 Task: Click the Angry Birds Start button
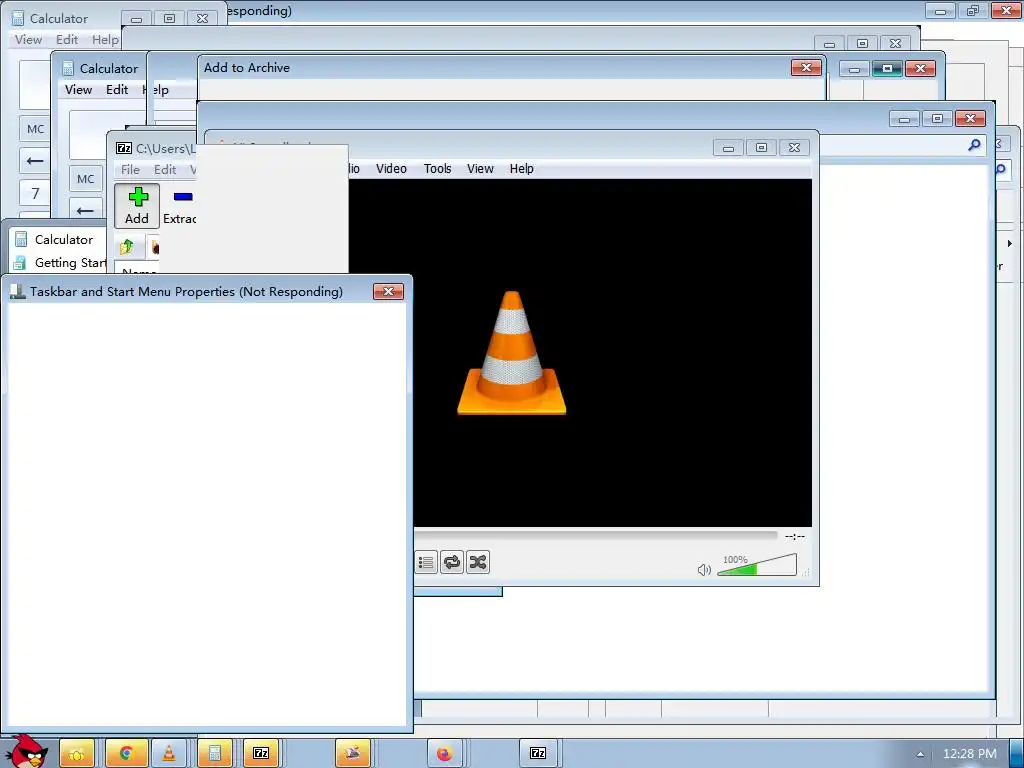point(26,752)
